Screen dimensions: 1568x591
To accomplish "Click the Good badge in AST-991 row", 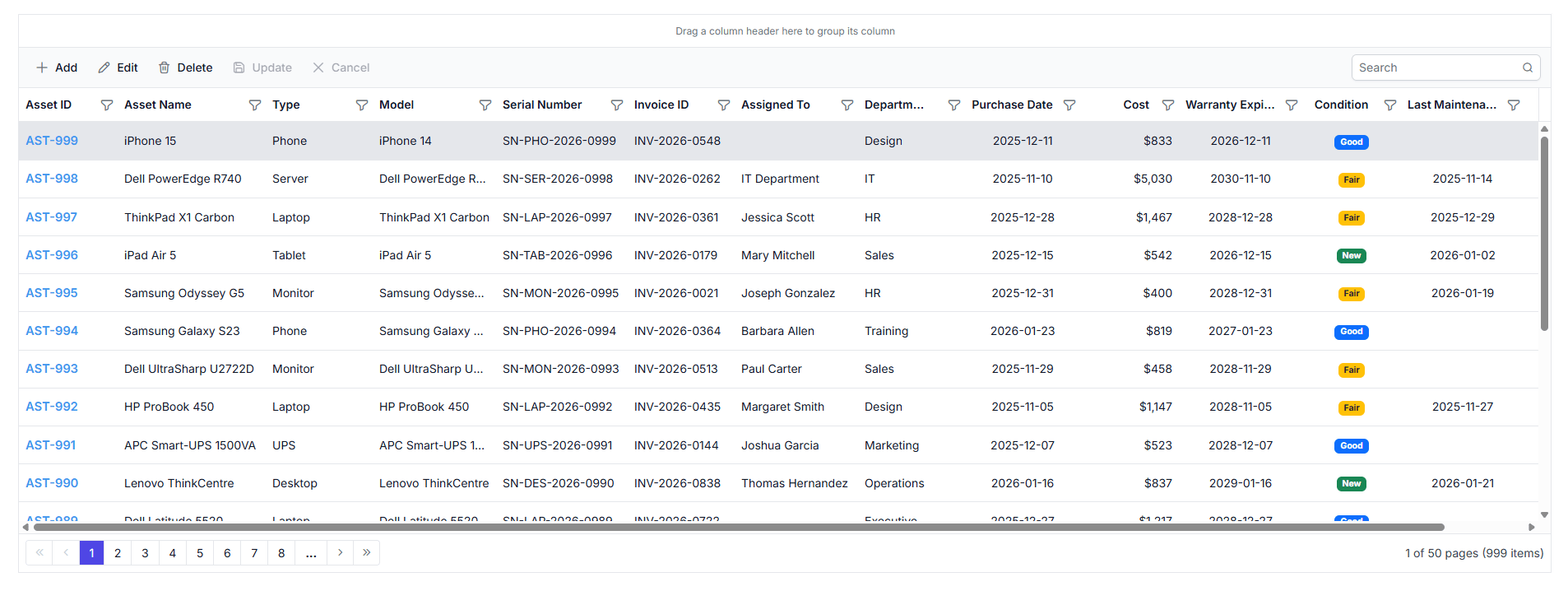I will click(1352, 446).
